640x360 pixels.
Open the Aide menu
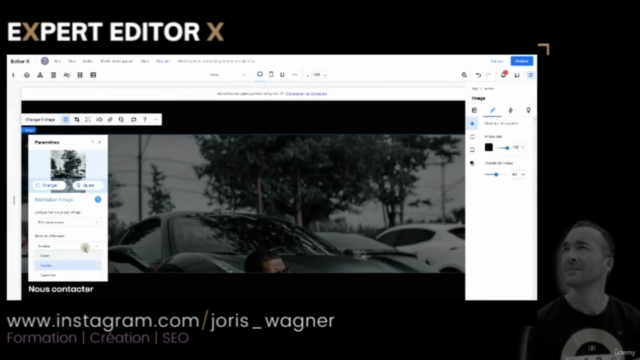pos(145,61)
